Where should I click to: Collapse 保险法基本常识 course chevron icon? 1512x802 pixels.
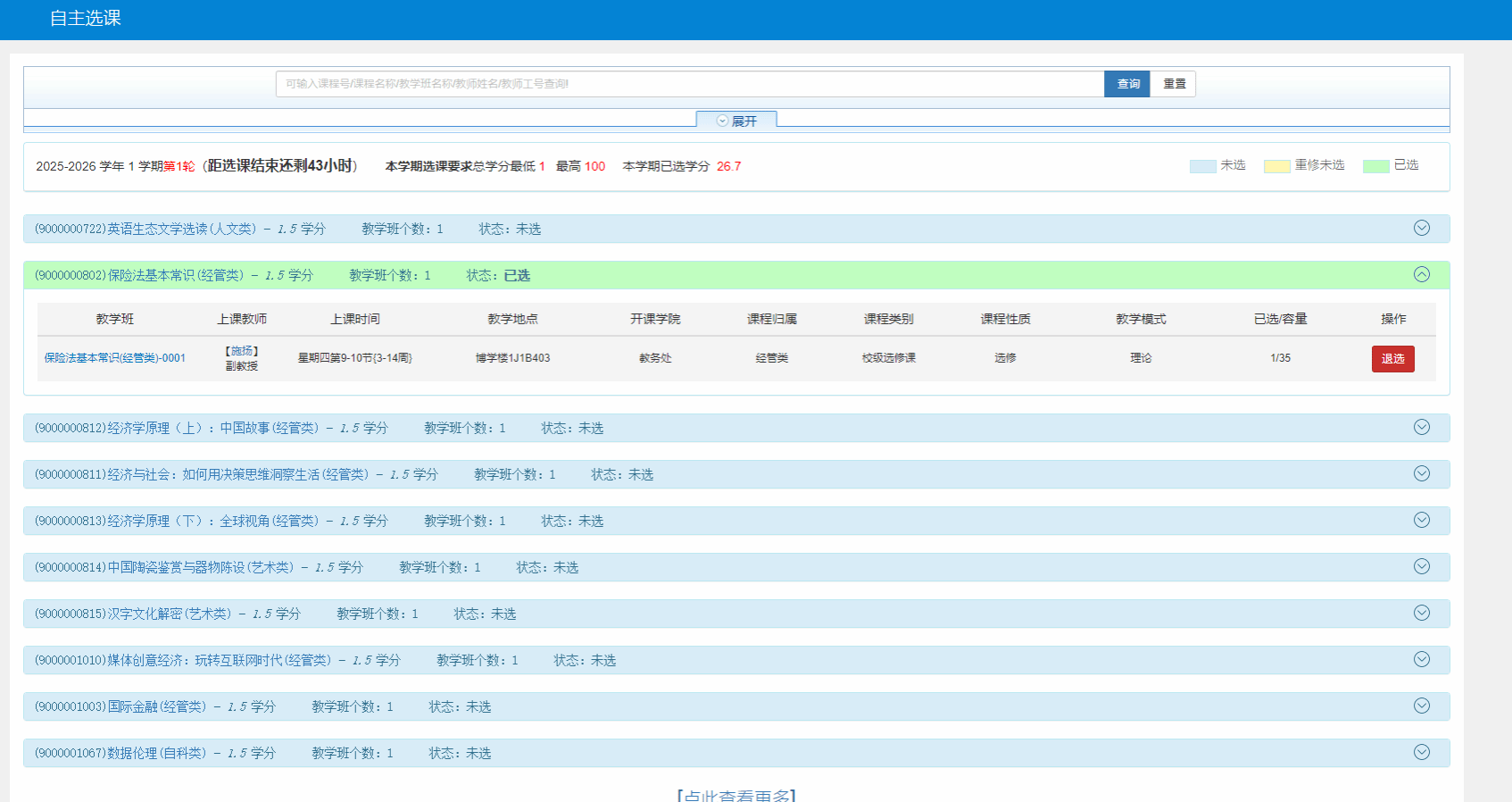[1422, 275]
